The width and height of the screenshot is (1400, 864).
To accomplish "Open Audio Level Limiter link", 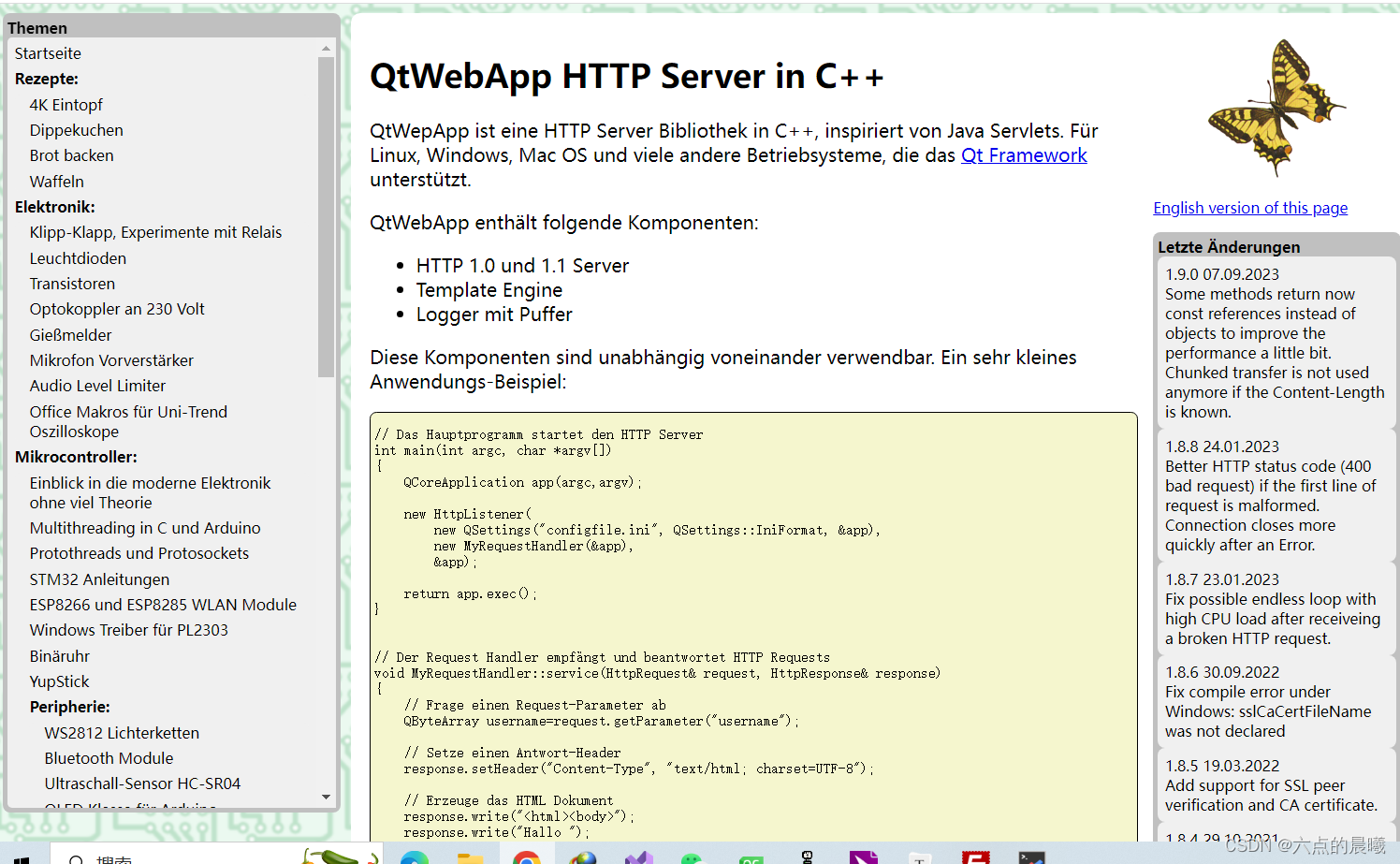I will (97, 386).
